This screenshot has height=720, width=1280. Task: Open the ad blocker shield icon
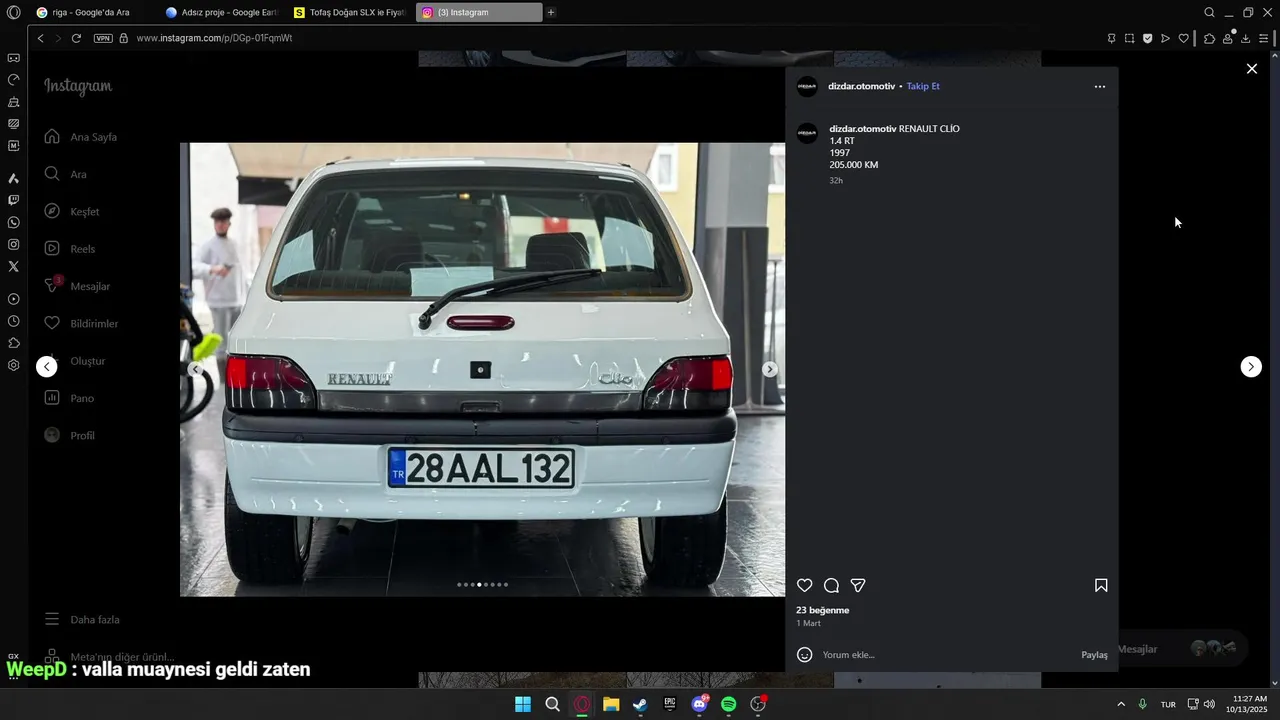pos(1147,38)
